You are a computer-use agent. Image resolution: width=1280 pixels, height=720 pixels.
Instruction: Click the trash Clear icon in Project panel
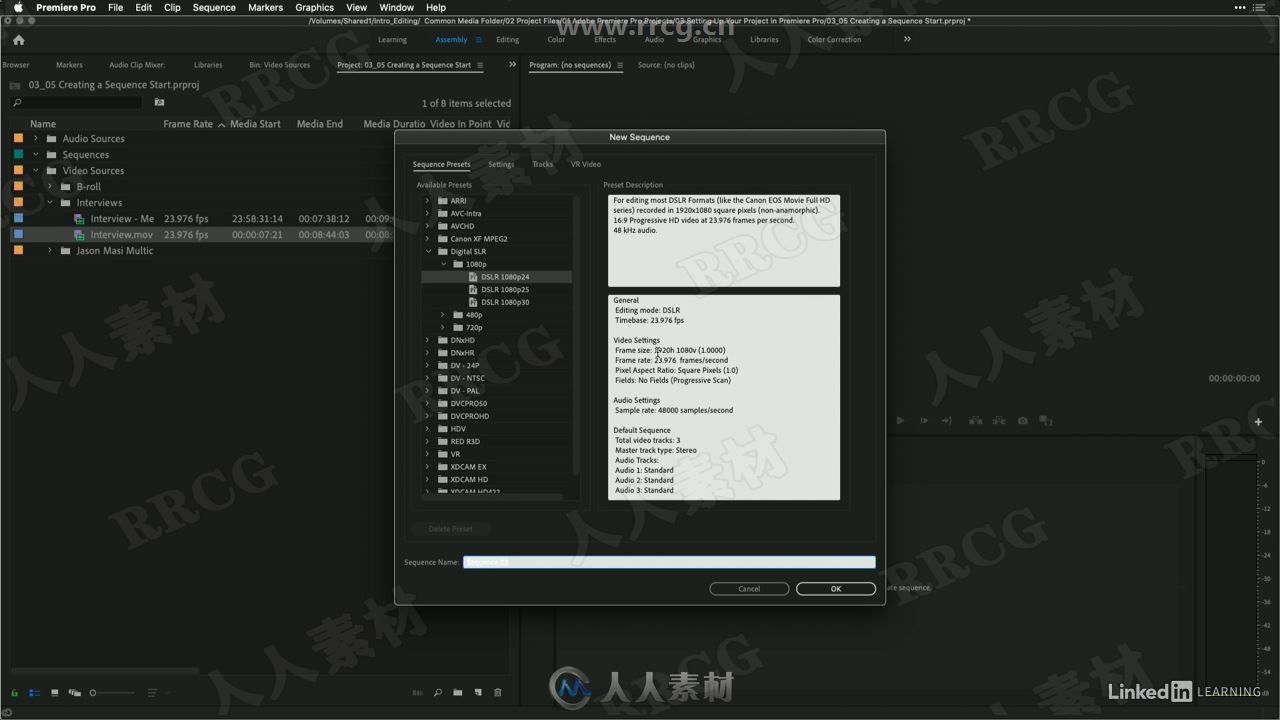tap(498, 692)
